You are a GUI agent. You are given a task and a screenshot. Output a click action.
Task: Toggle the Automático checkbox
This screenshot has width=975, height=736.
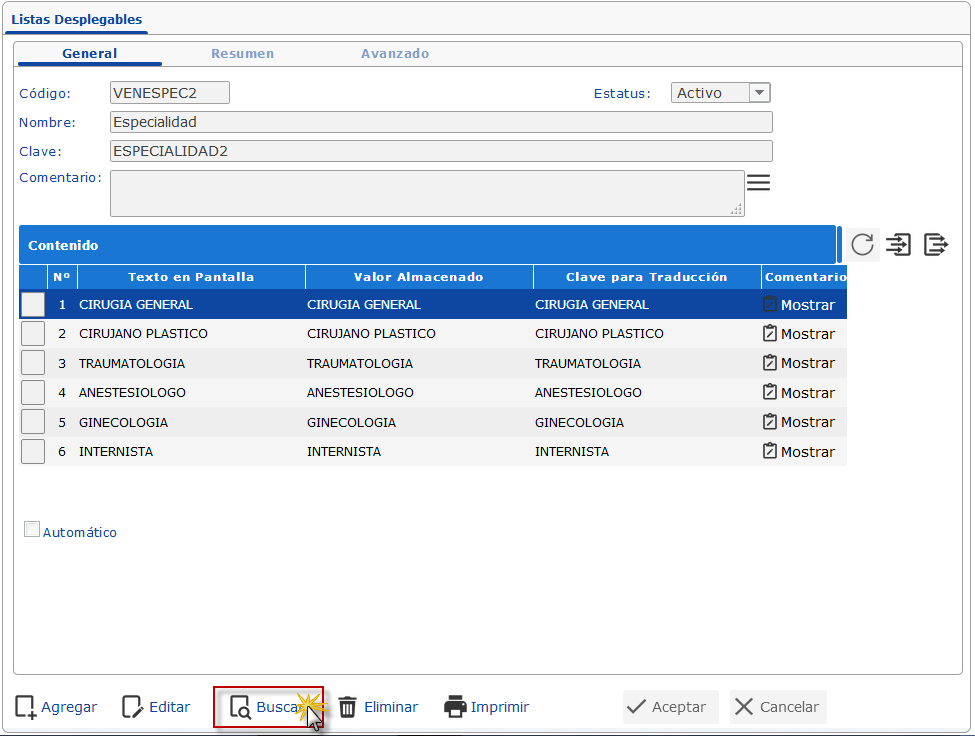(32, 530)
